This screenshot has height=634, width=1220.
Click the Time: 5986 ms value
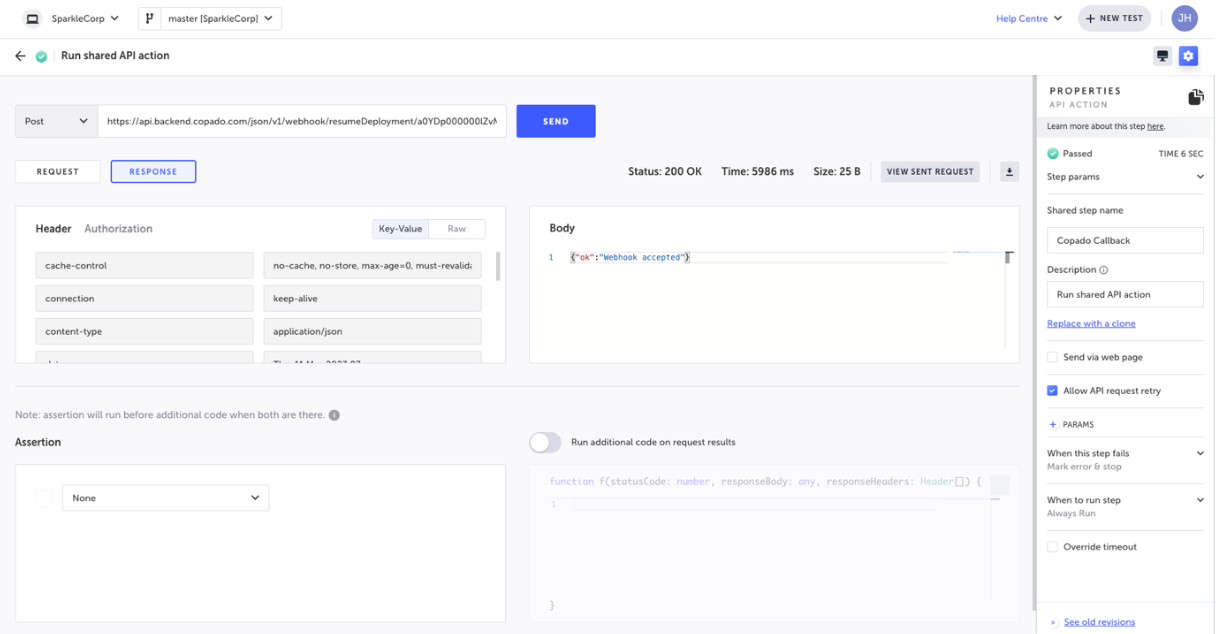[757, 172]
